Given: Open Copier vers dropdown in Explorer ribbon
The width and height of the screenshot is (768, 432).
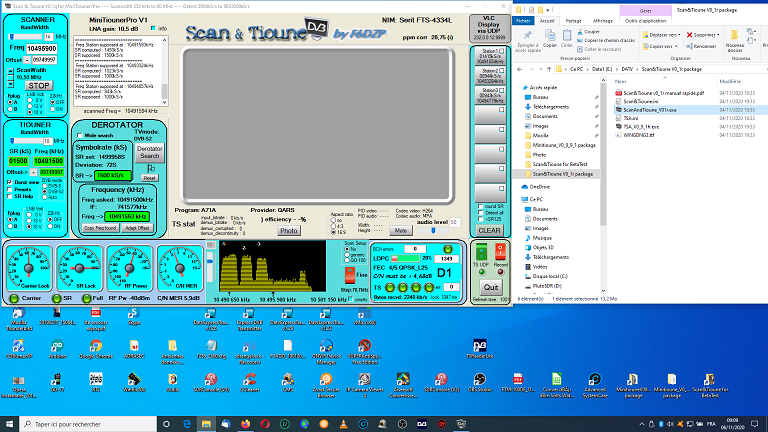Looking at the screenshot, I should point(660,46).
